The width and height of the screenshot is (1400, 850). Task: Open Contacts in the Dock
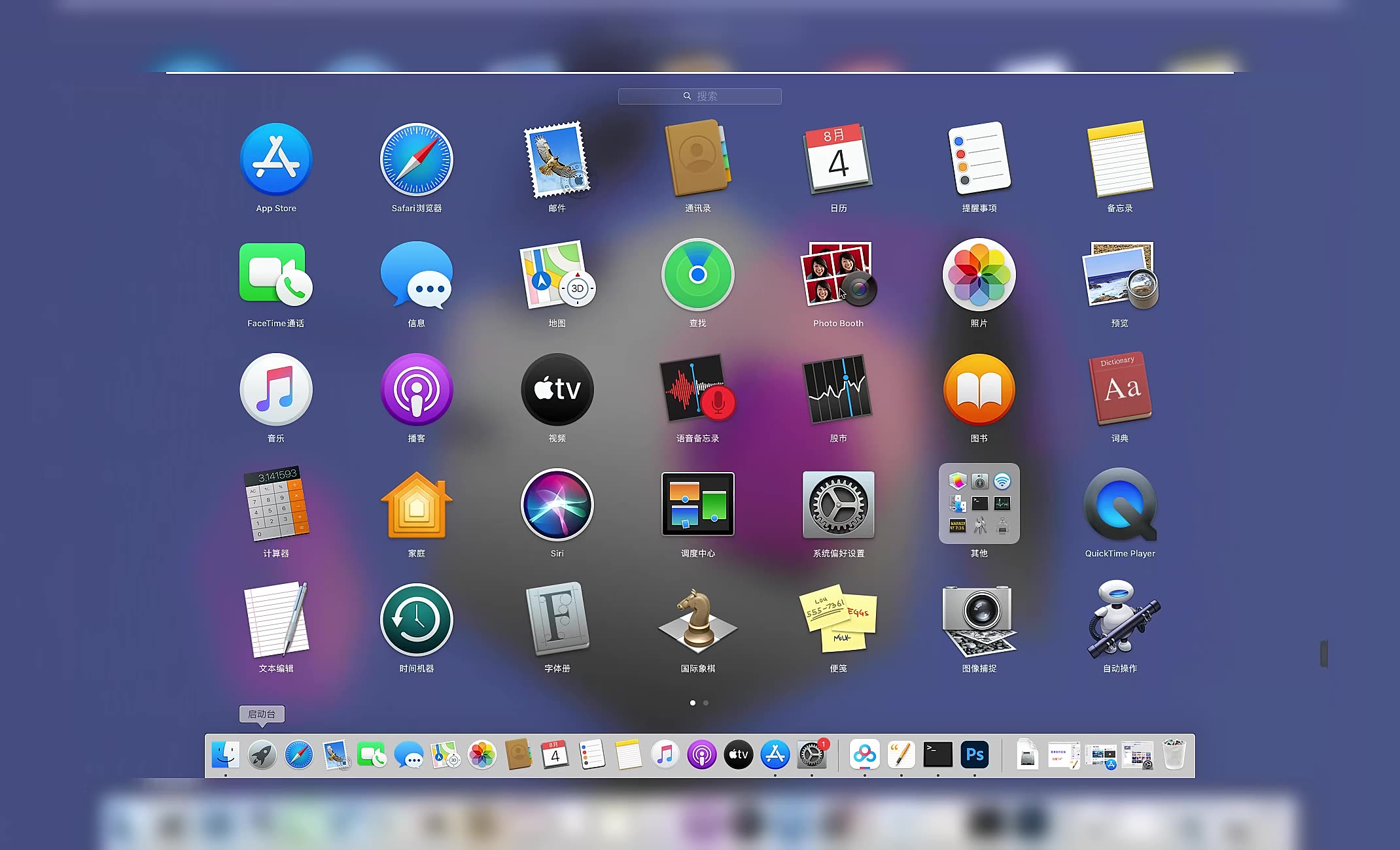click(519, 755)
